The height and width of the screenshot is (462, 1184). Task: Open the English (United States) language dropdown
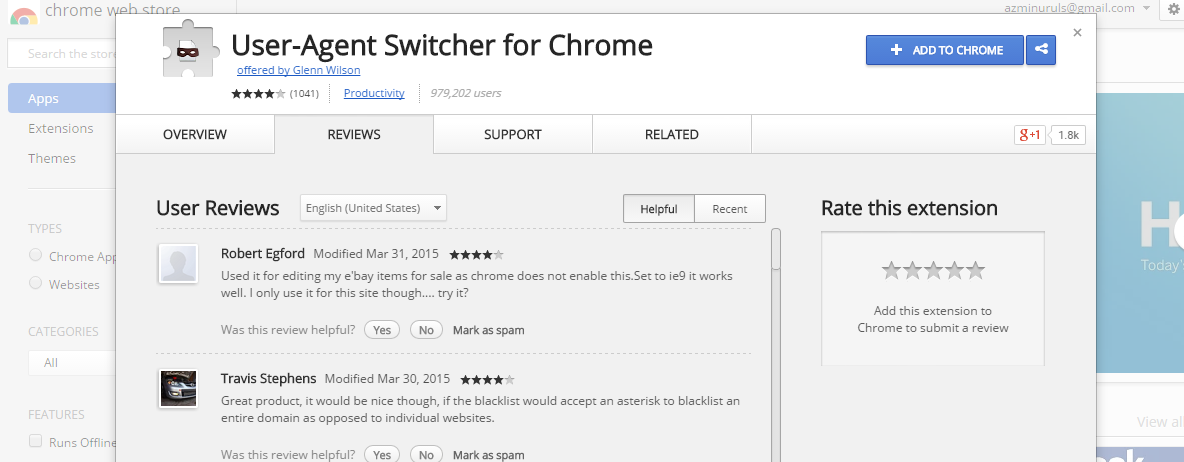(x=374, y=208)
